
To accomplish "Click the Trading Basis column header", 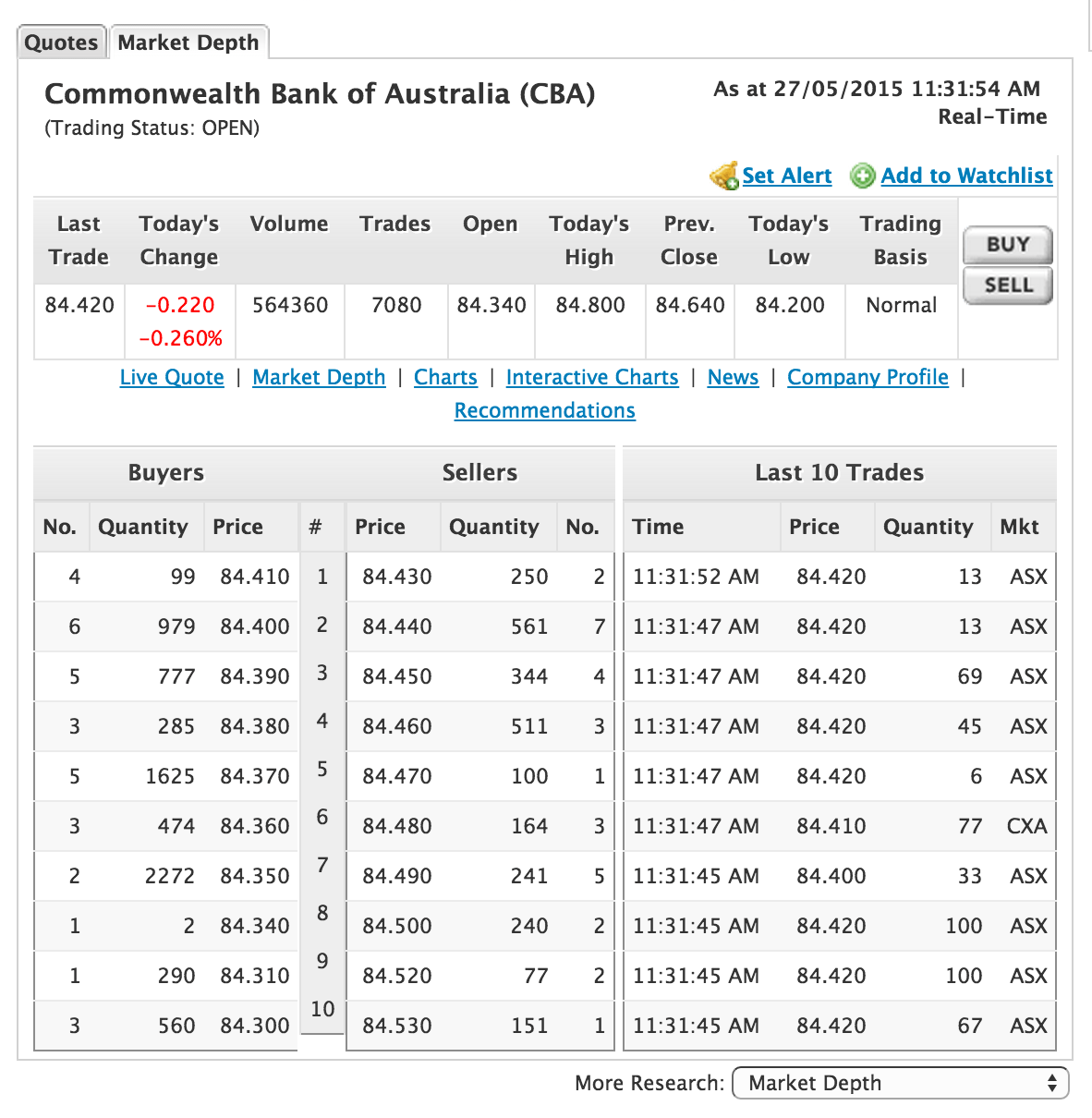I will point(901,240).
